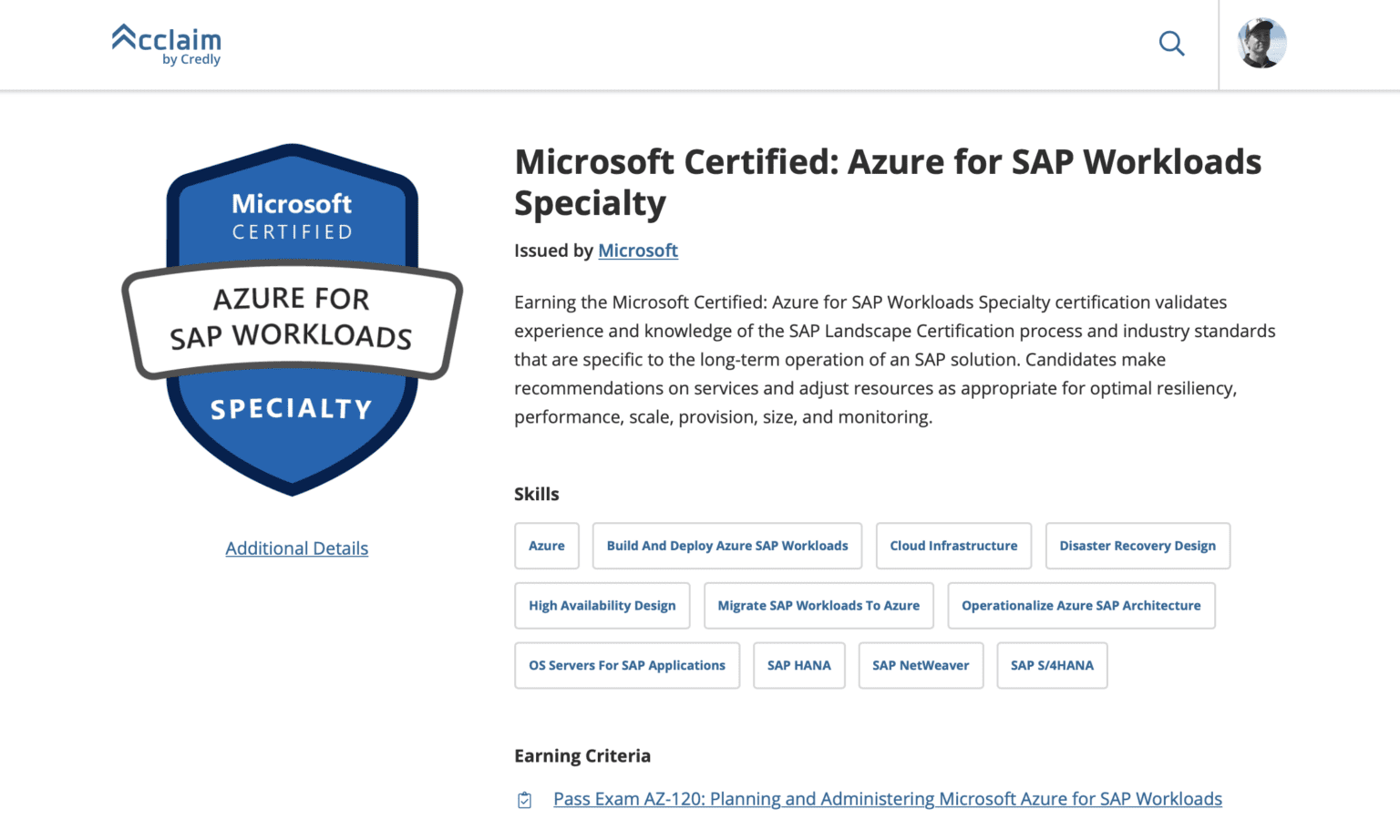This screenshot has width=1400, height=840.
Task: Select Operationalize Azure SAP Architecture tag
Action: [1081, 606]
